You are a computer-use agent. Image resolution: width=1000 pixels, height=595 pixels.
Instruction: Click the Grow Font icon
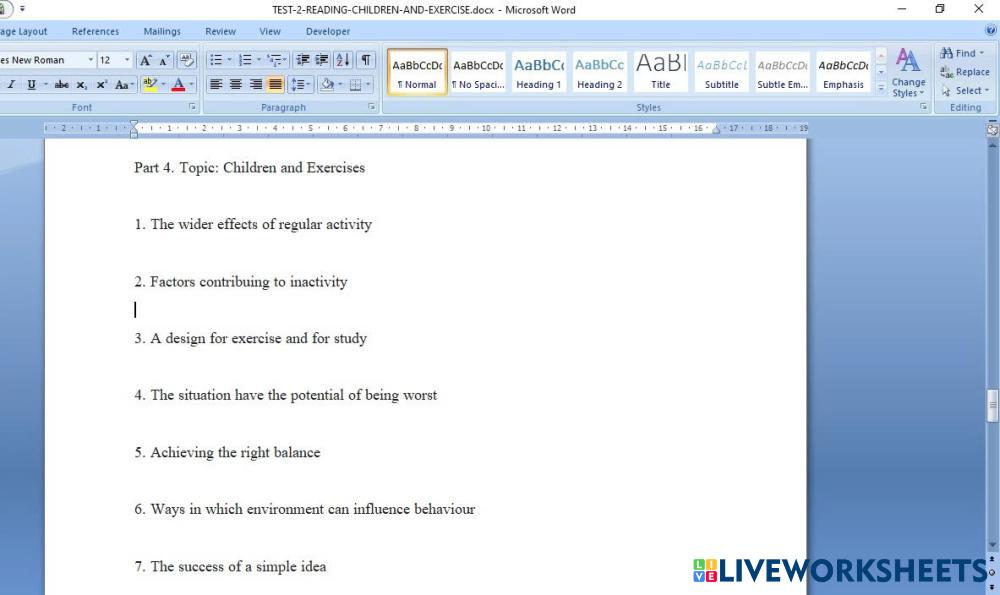point(146,60)
